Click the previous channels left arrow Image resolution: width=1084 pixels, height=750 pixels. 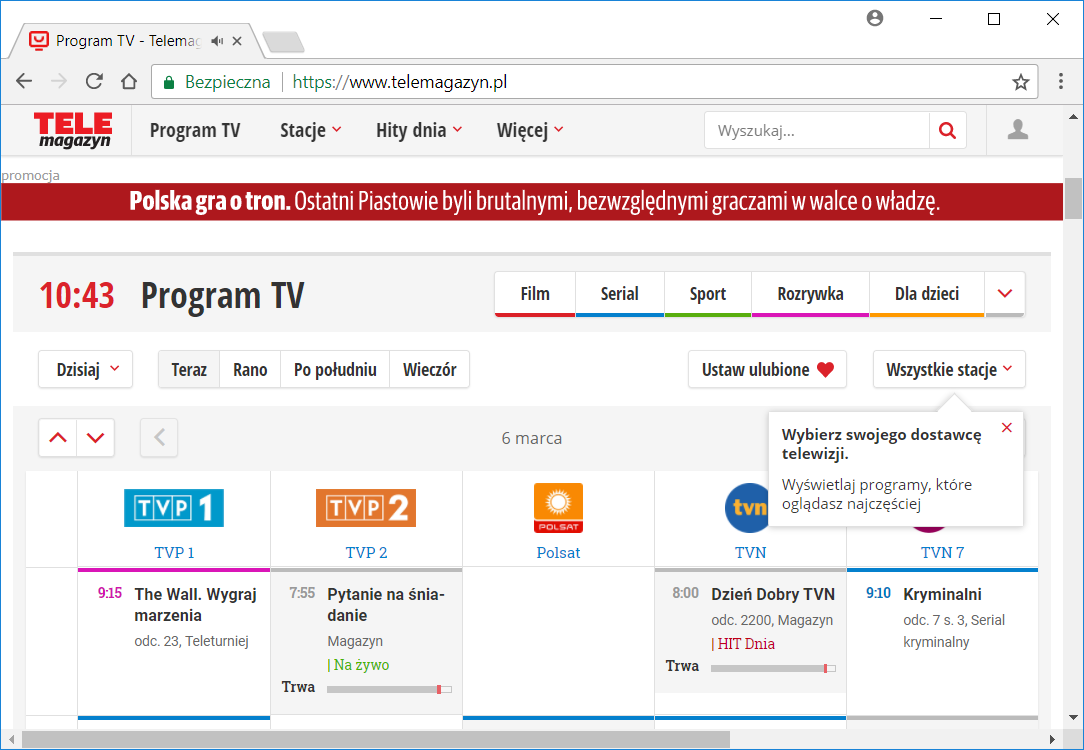click(x=159, y=438)
